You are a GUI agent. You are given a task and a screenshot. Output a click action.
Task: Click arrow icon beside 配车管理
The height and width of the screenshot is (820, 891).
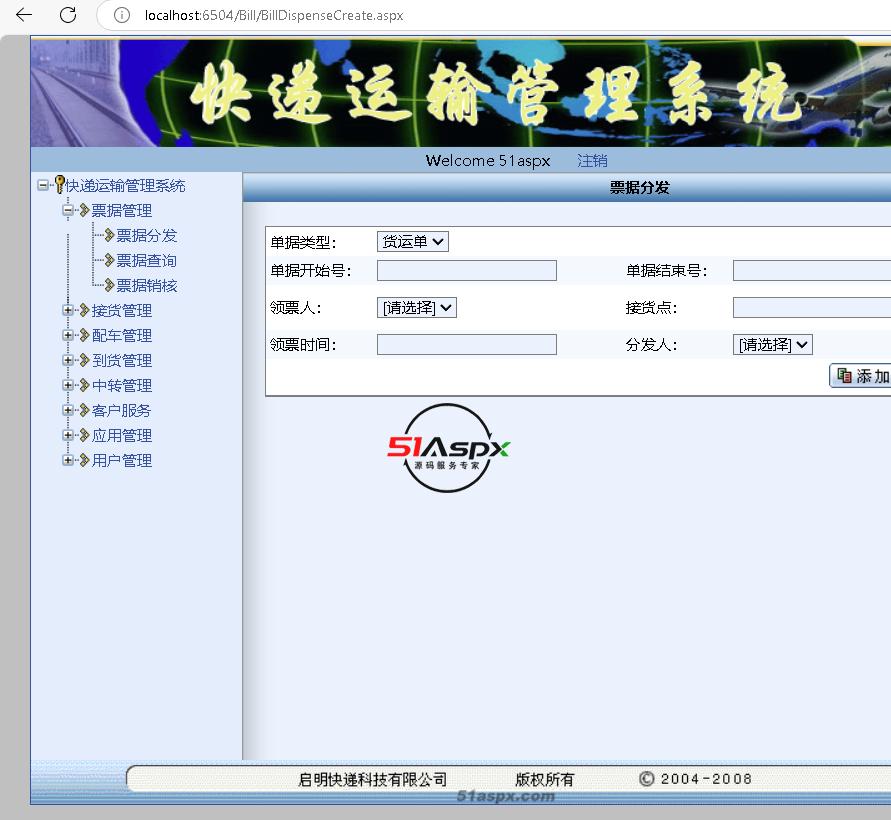85,335
